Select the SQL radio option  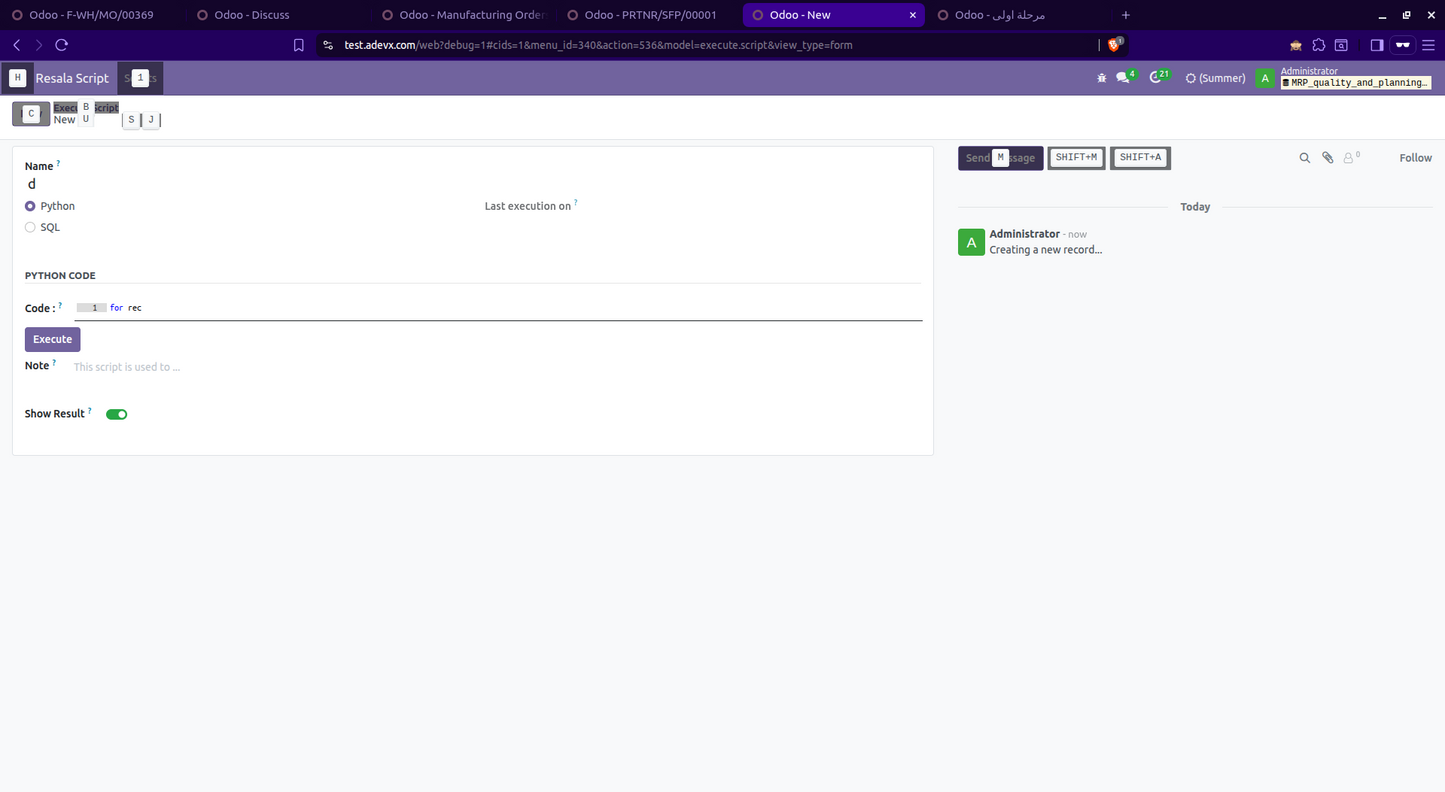[30, 227]
